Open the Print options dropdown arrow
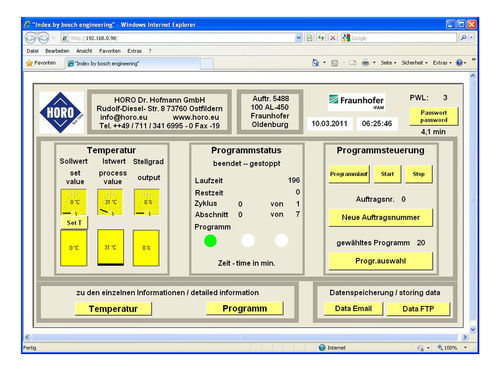 (374, 63)
